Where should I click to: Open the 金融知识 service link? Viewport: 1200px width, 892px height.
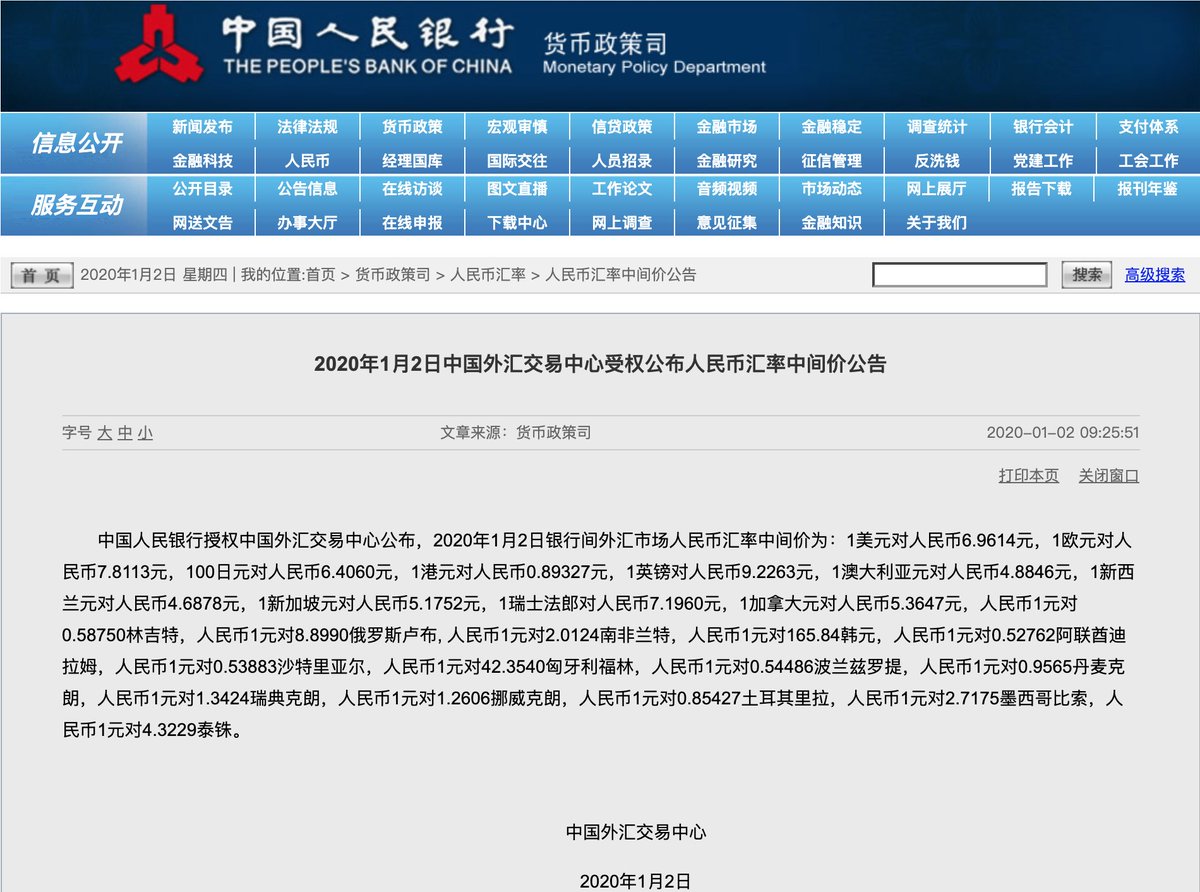coord(831,223)
